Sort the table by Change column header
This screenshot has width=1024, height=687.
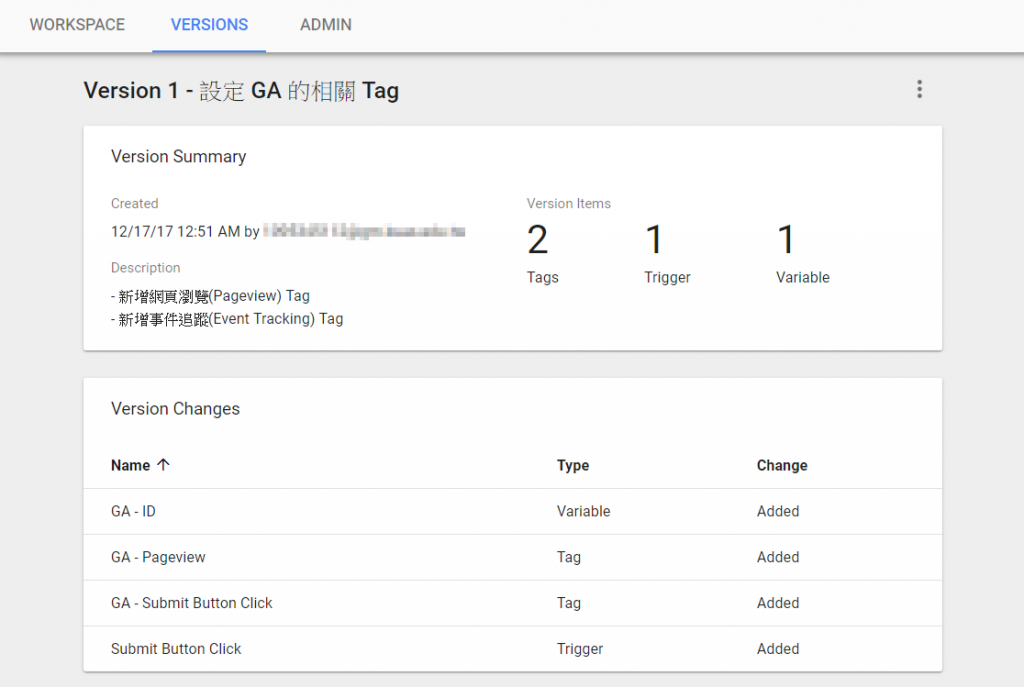point(782,465)
